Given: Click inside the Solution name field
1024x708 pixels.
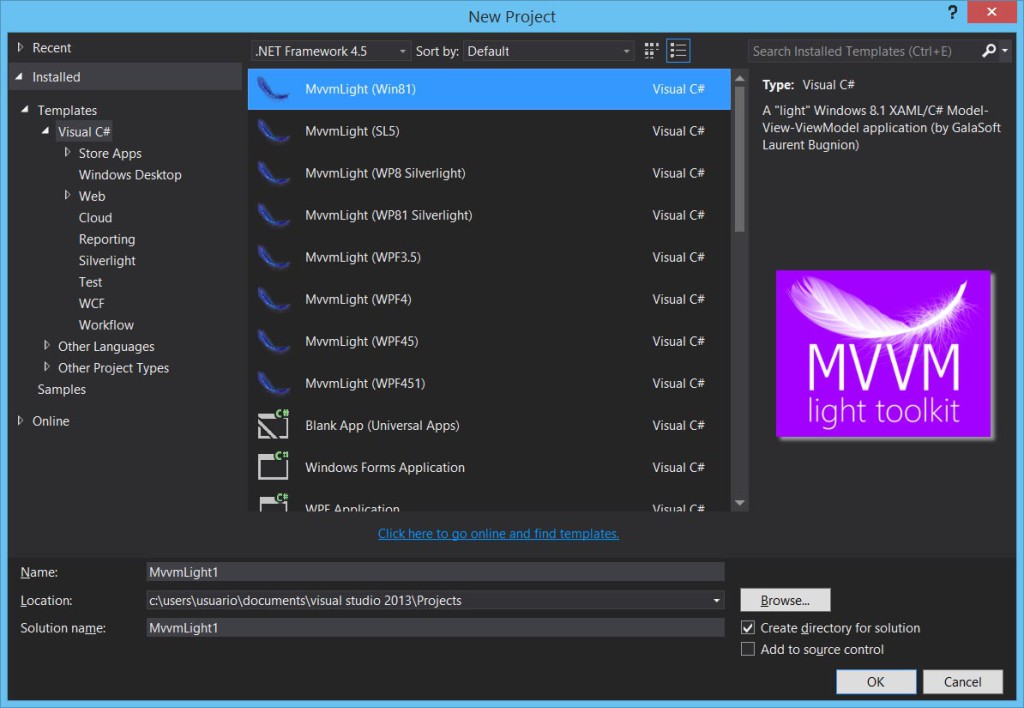Looking at the screenshot, I should 435,627.
